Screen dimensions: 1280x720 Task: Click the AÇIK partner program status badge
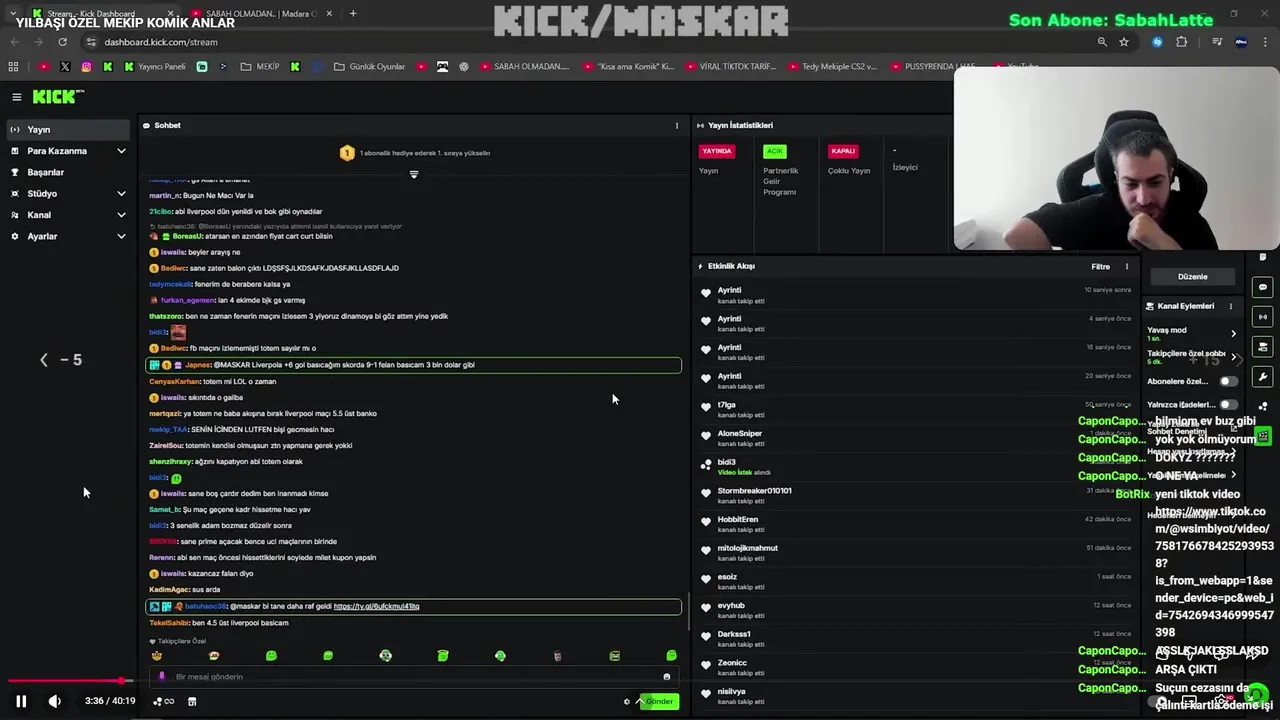pos(775,151)
